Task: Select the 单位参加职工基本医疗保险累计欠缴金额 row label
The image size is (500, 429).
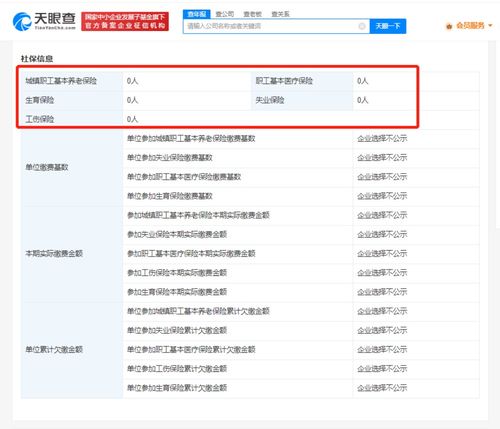Action: [x=191, y=350]
